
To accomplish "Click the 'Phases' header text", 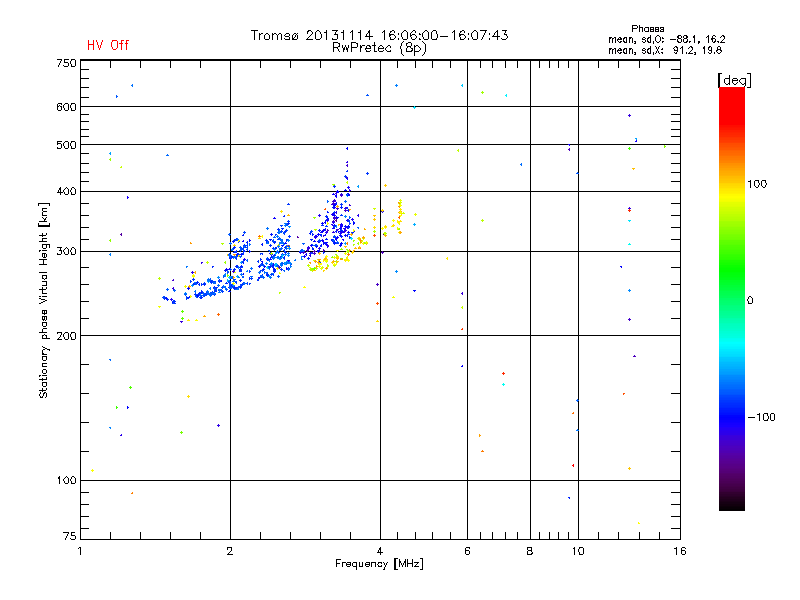I will click(647, 29).
